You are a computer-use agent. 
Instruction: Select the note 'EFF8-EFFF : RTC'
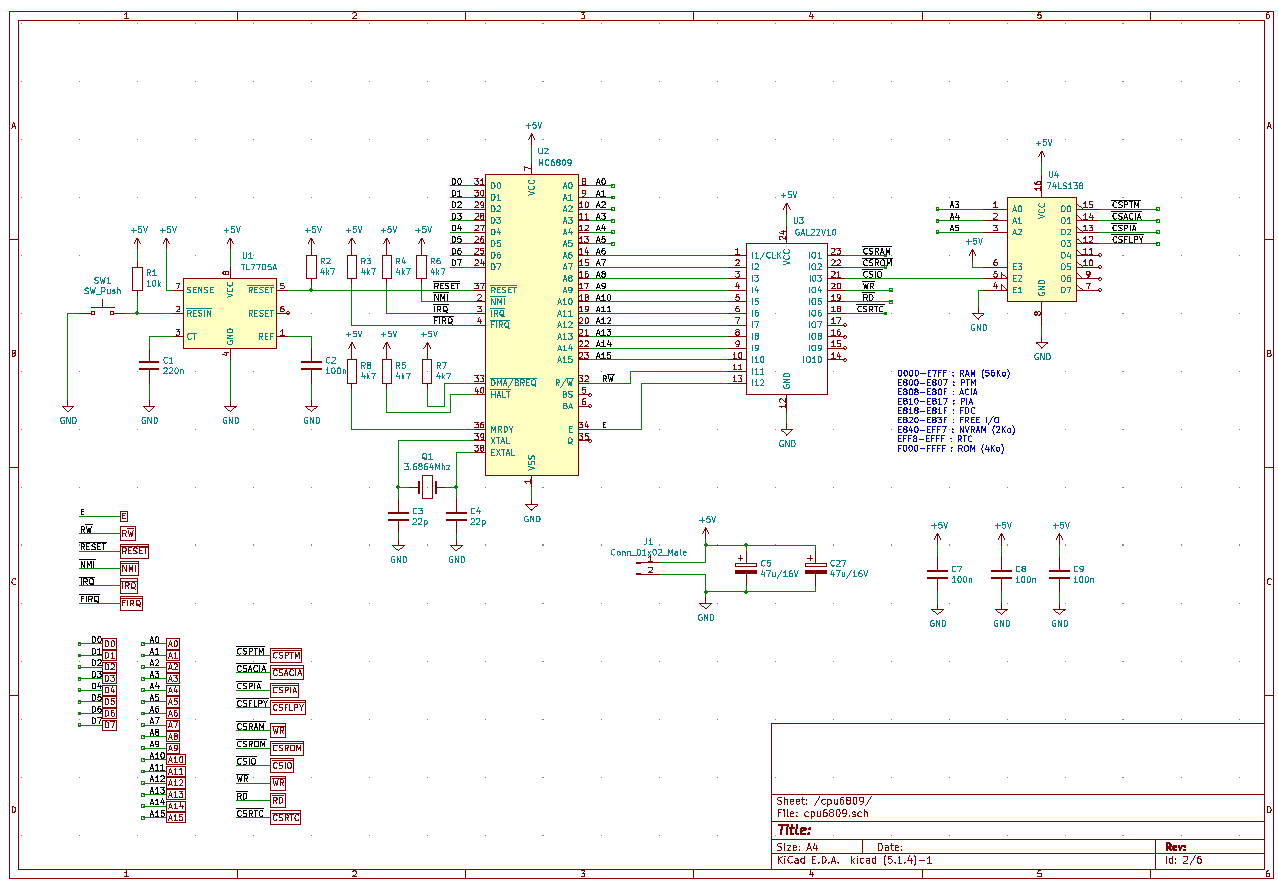[935, 439]
